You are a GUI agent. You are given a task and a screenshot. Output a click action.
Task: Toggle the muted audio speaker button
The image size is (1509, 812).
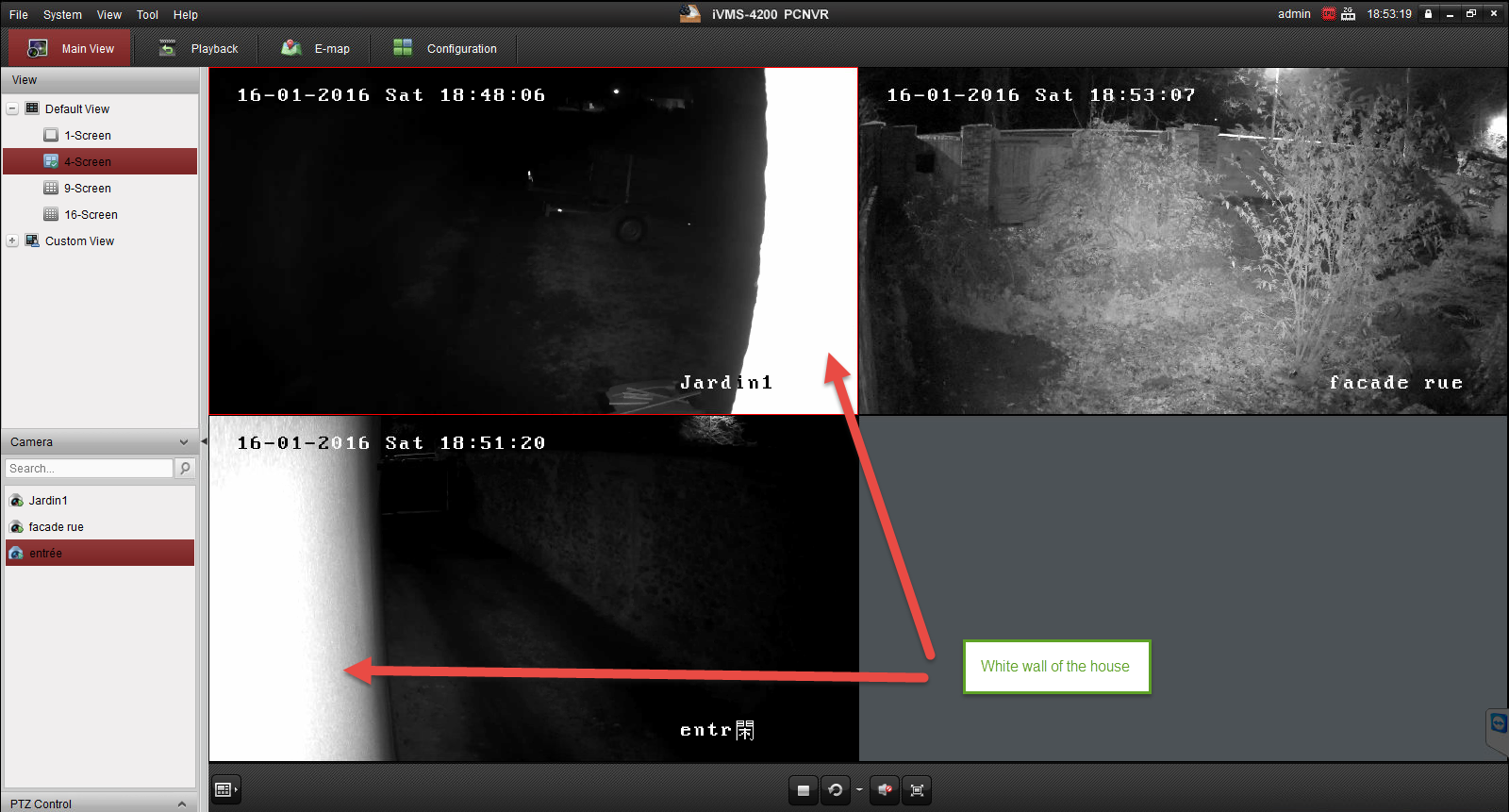tap(885, 790)
